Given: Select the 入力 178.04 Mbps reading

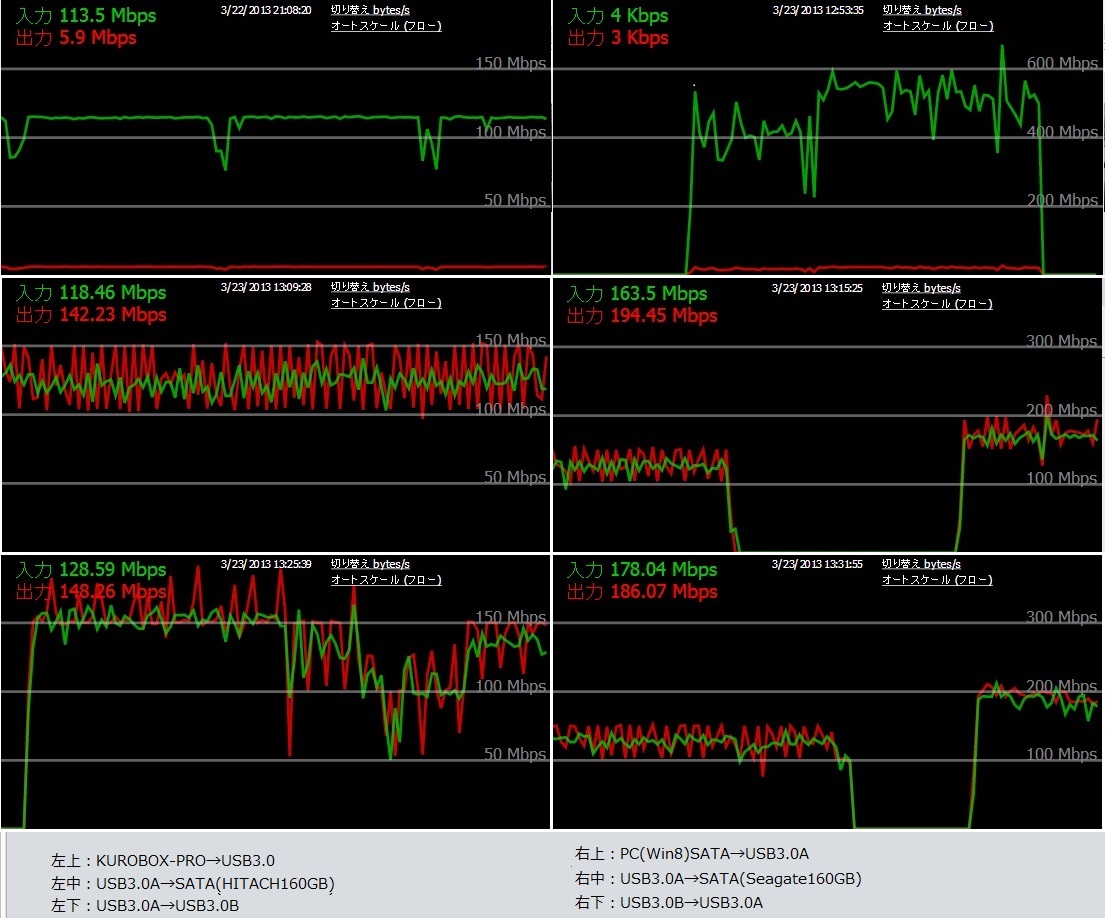Looking at the screenshot, I should point(642,569).
